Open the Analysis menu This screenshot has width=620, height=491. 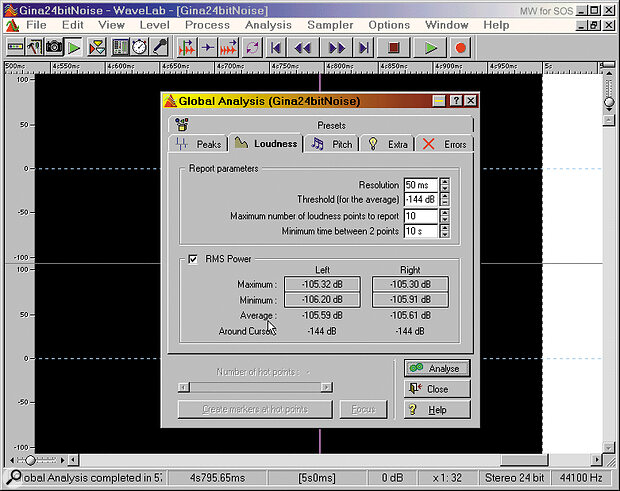[x=268, y=25]
